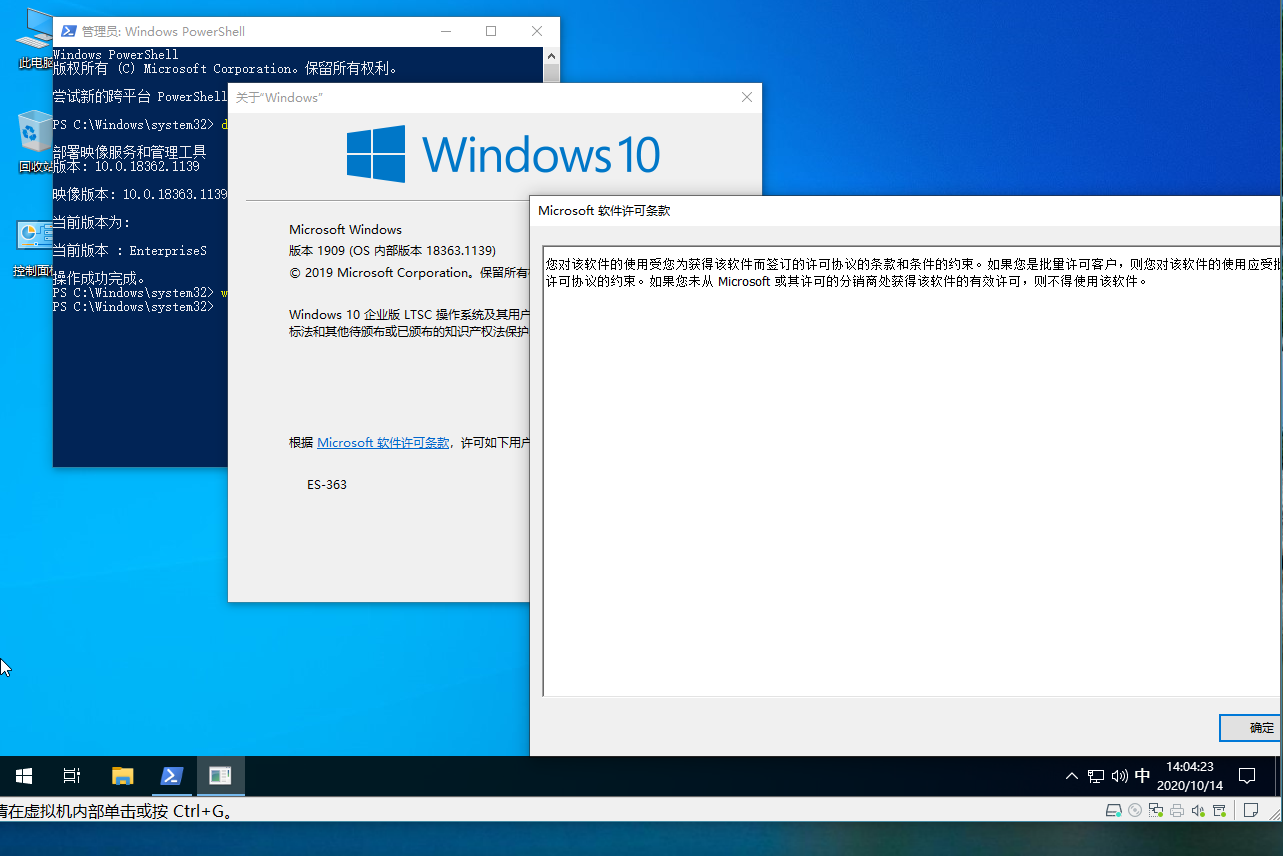Click the '操作成功完成。' line in PowerShell

tap(100, 278)
